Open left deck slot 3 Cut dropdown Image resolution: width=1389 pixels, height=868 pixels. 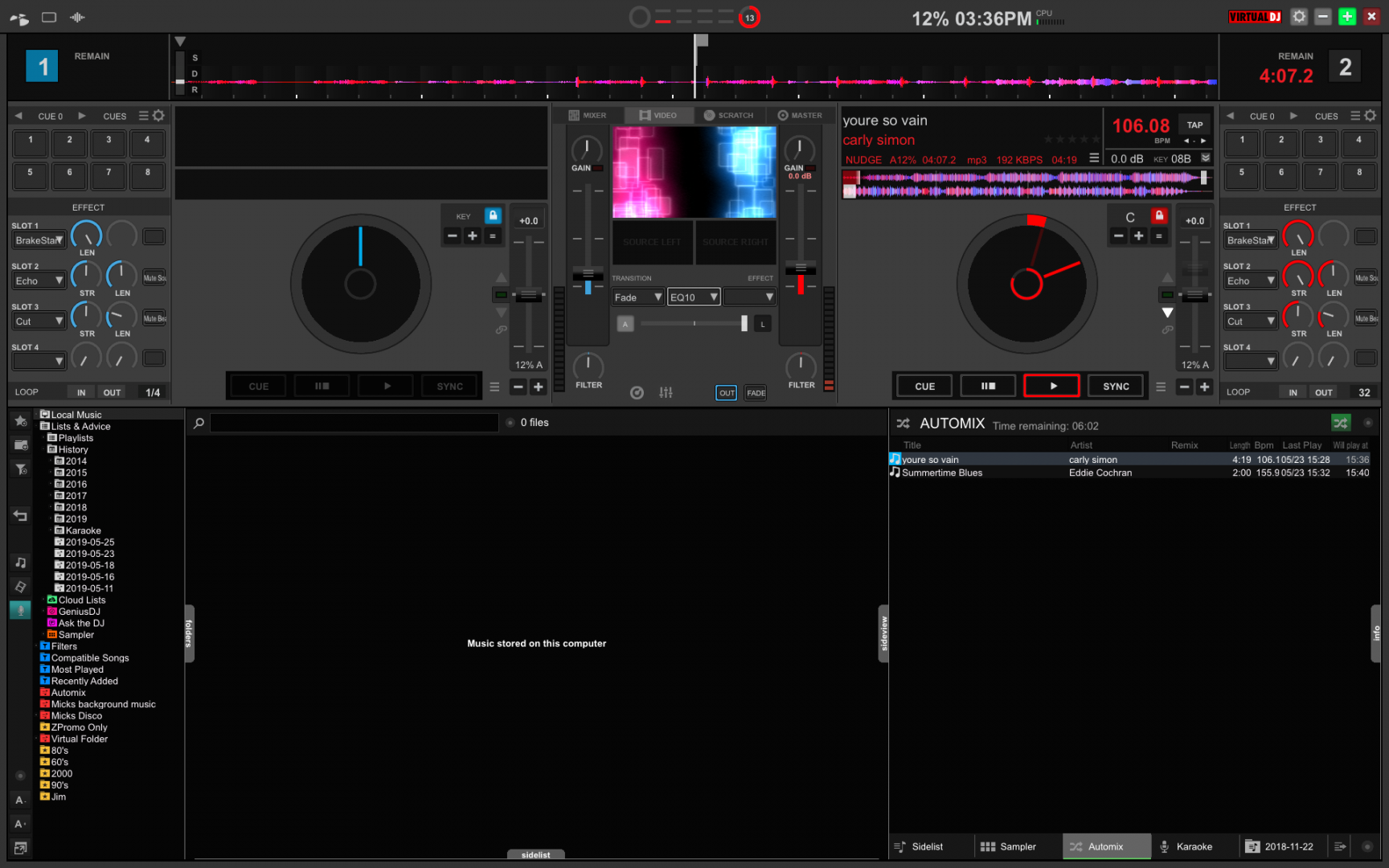pos(39,321)
